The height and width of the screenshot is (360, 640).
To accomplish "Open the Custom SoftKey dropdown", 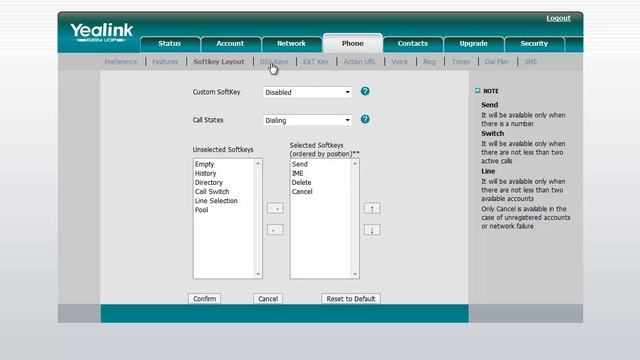I will point(307,92).
